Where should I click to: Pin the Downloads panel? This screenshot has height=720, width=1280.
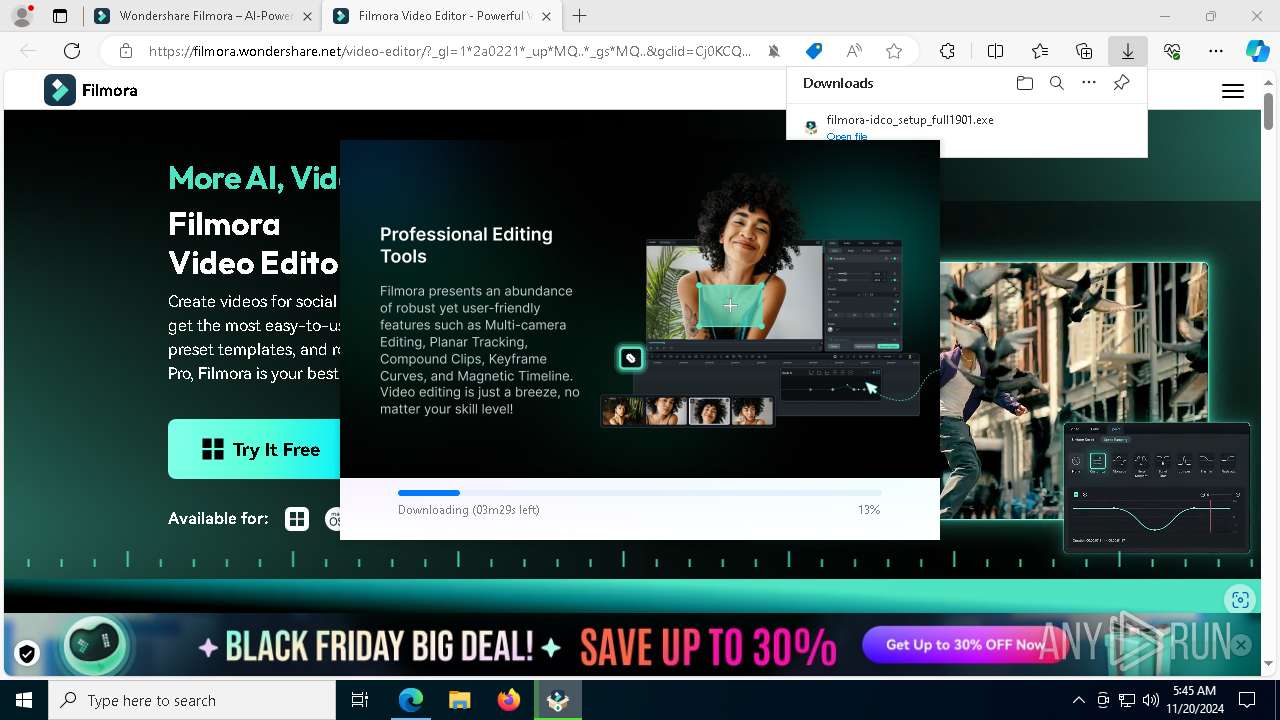coord(1121,83)
